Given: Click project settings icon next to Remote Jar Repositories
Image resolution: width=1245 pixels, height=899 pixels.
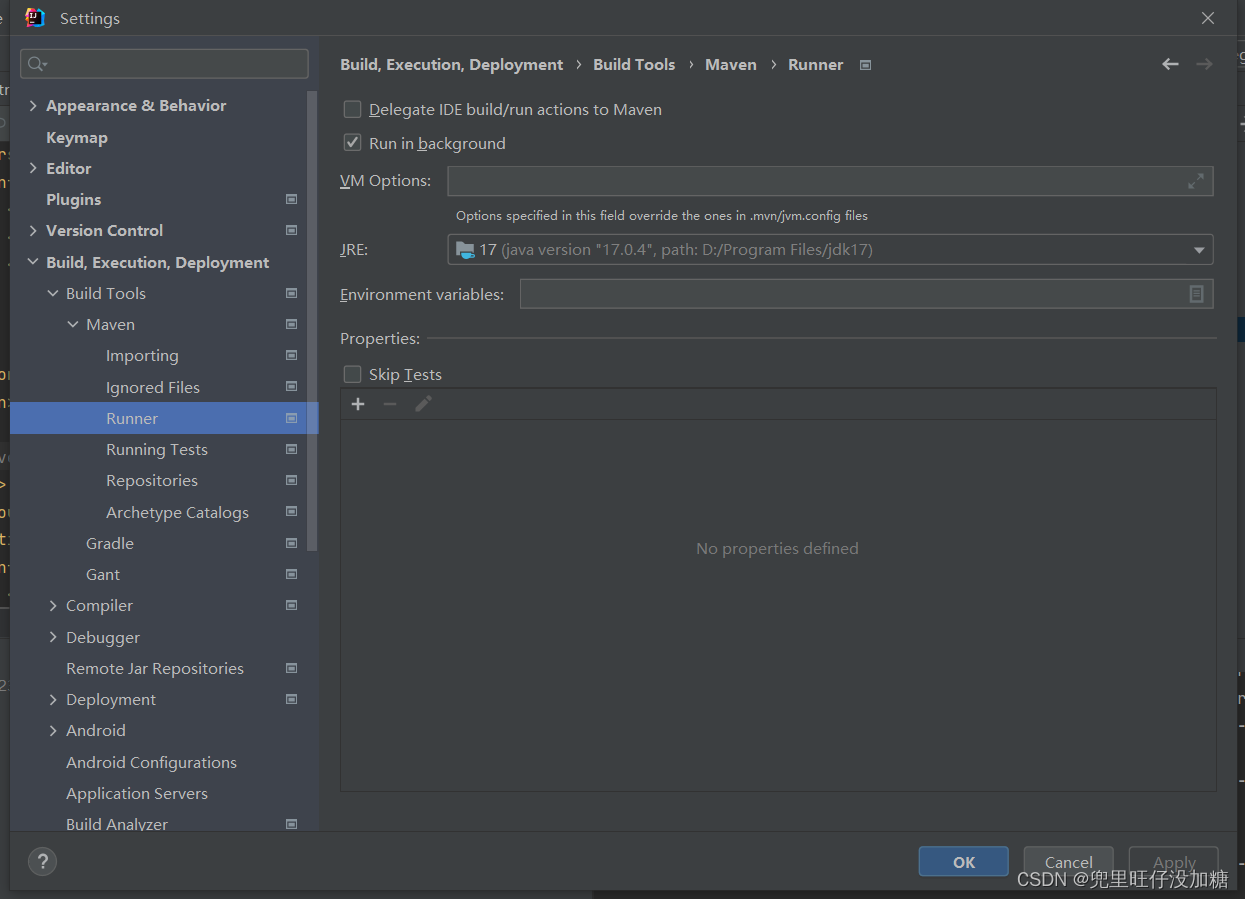Looking at the screenshot, I should click(x=291, y=668).
